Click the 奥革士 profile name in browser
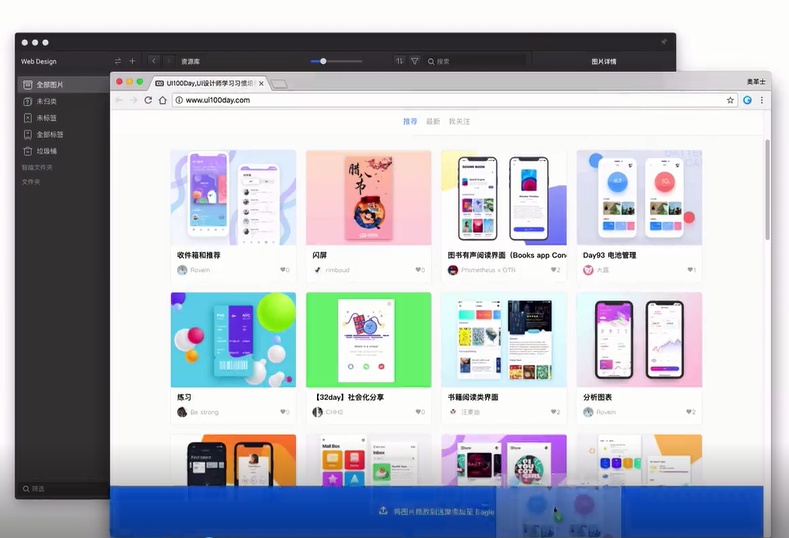 click(756, 82)
